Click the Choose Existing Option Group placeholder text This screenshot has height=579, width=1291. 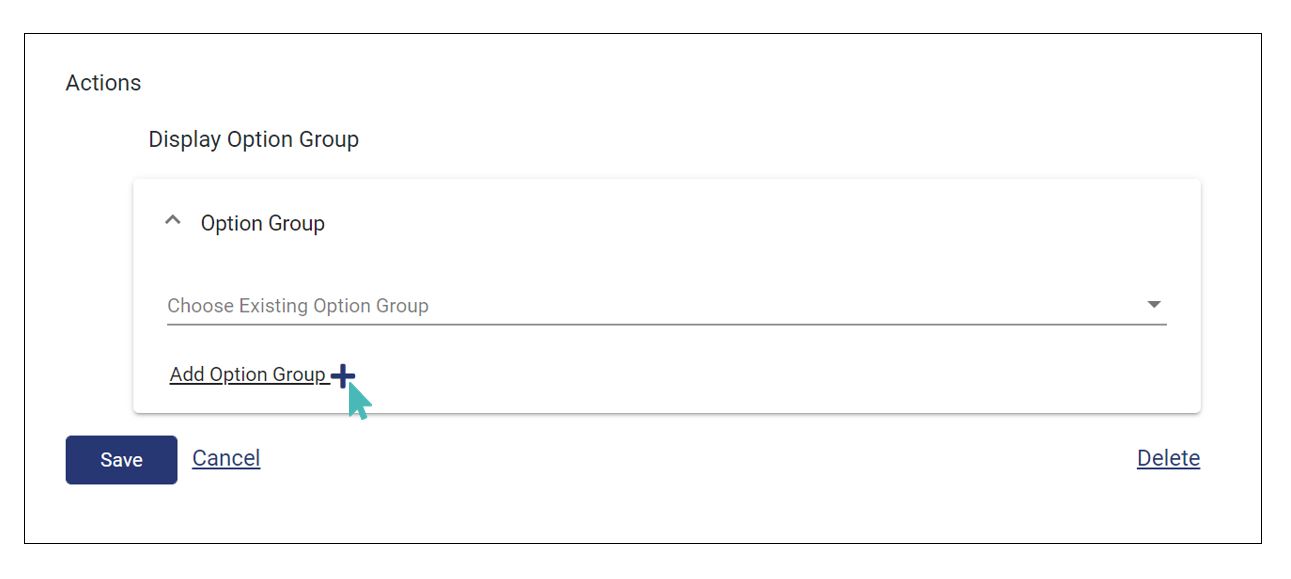(x=298, y=306)
